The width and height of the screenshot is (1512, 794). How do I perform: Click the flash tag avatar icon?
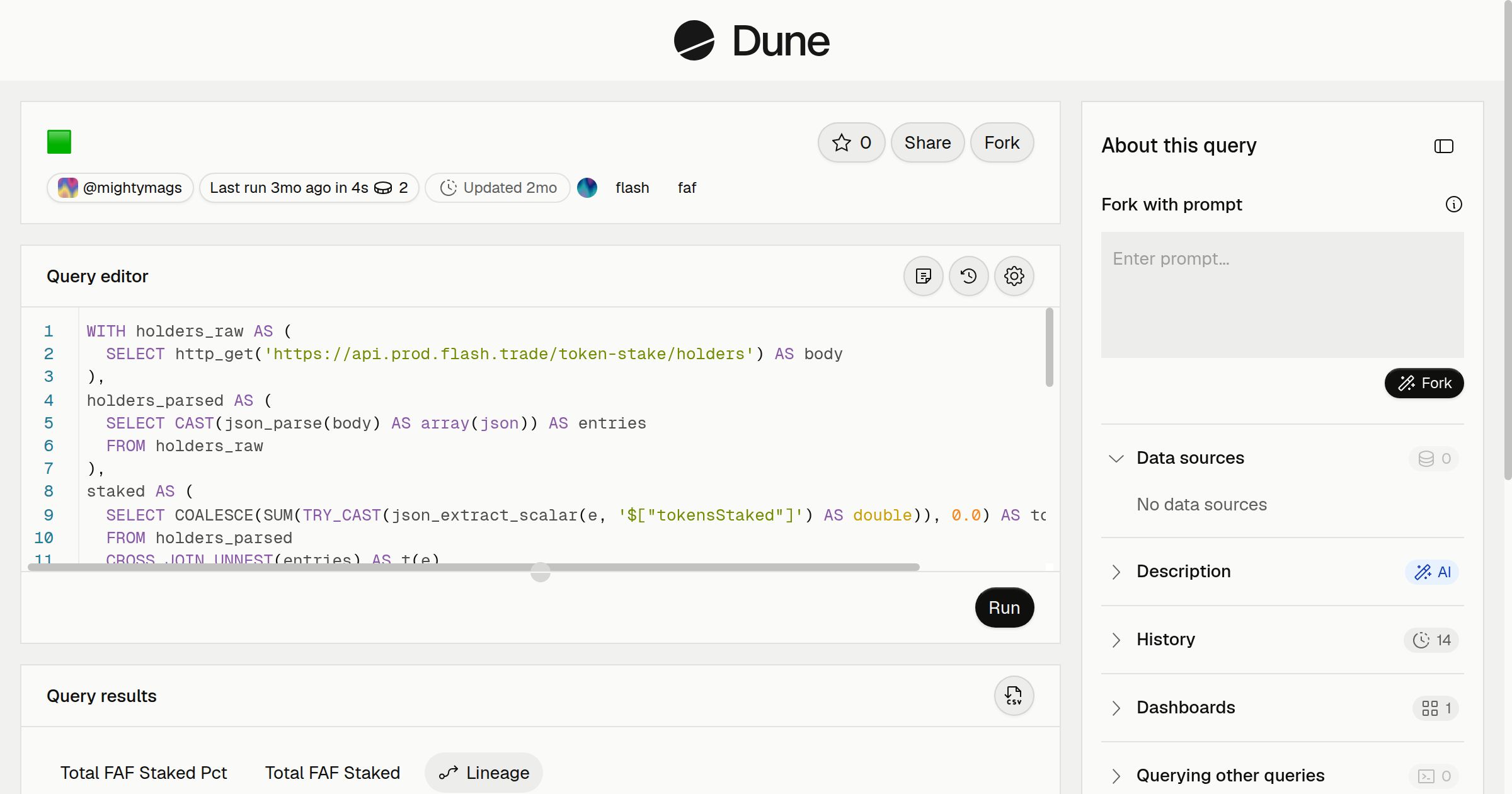pyautogui.click(x=587, y=188)
